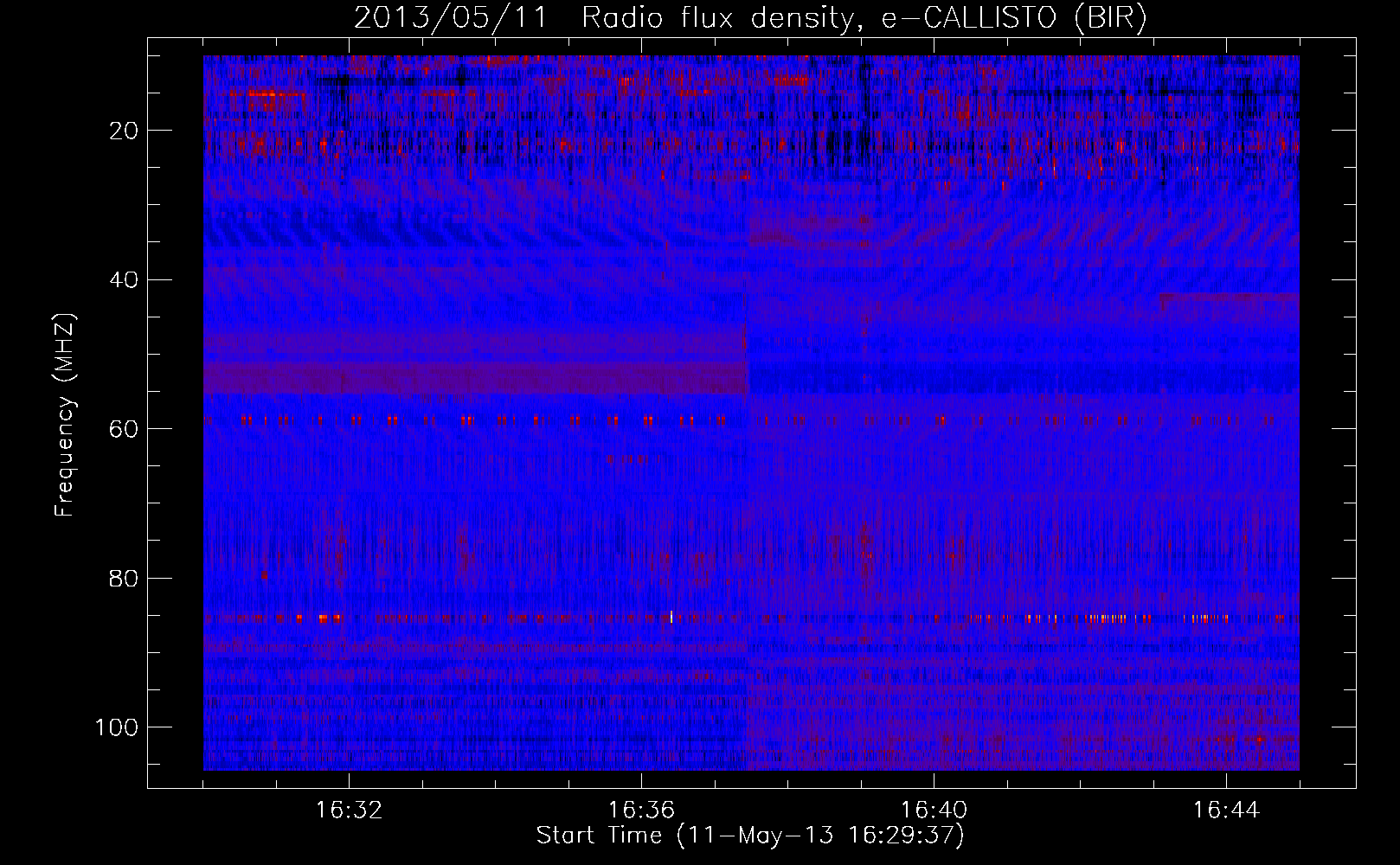This screenshot has height=865, width=1400.
Task: Click the 20 MHz frequency tick label
Action: coord(124,131)
